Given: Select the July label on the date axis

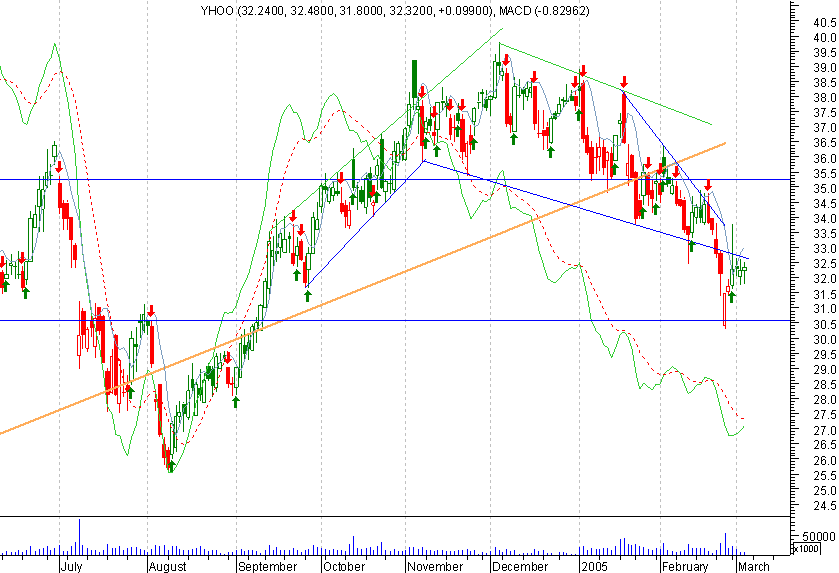Looking at the screenshot, I should (x=72, y=566).
